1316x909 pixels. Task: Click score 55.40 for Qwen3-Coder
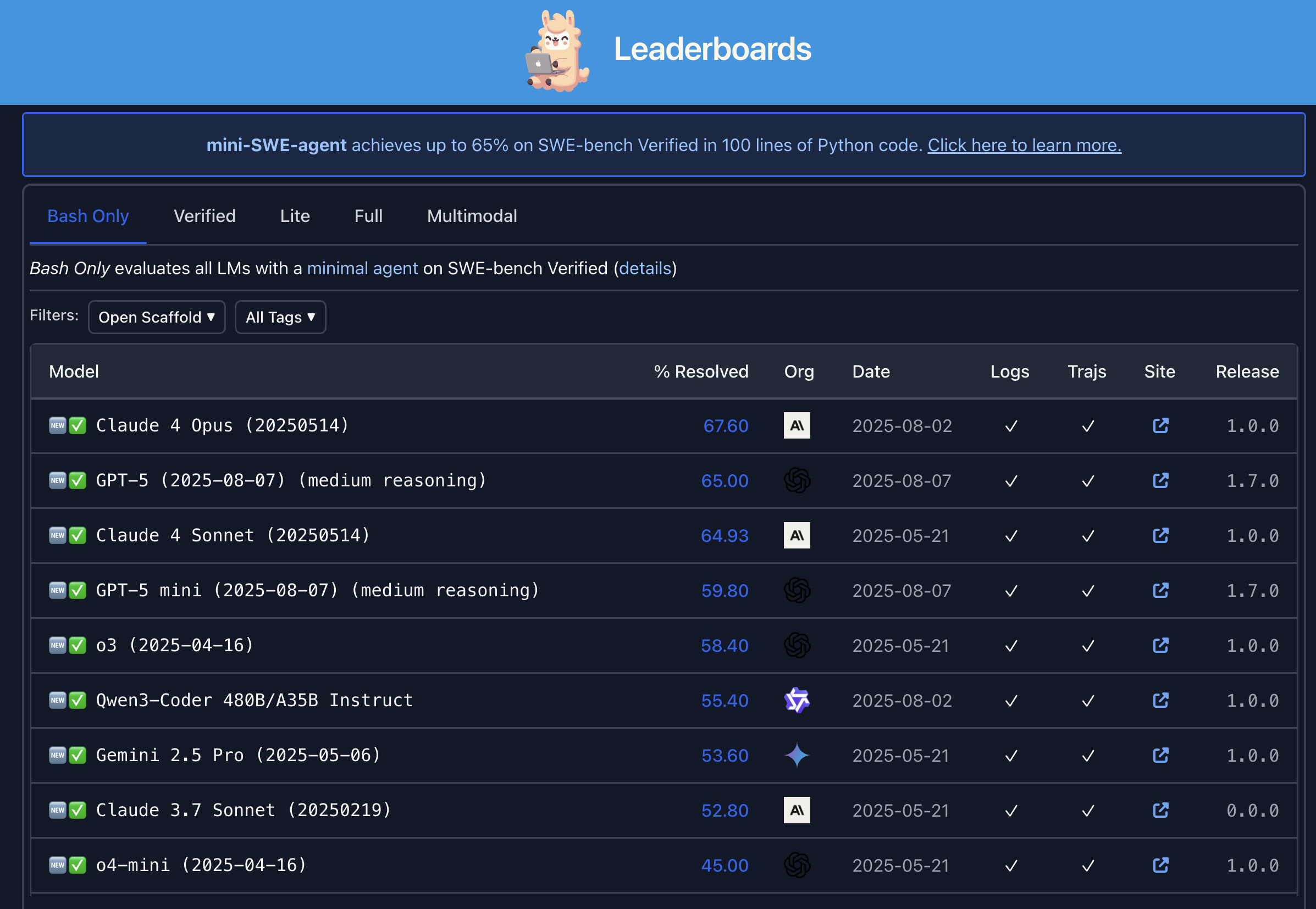pyautogui.click(x=725, y=701)
